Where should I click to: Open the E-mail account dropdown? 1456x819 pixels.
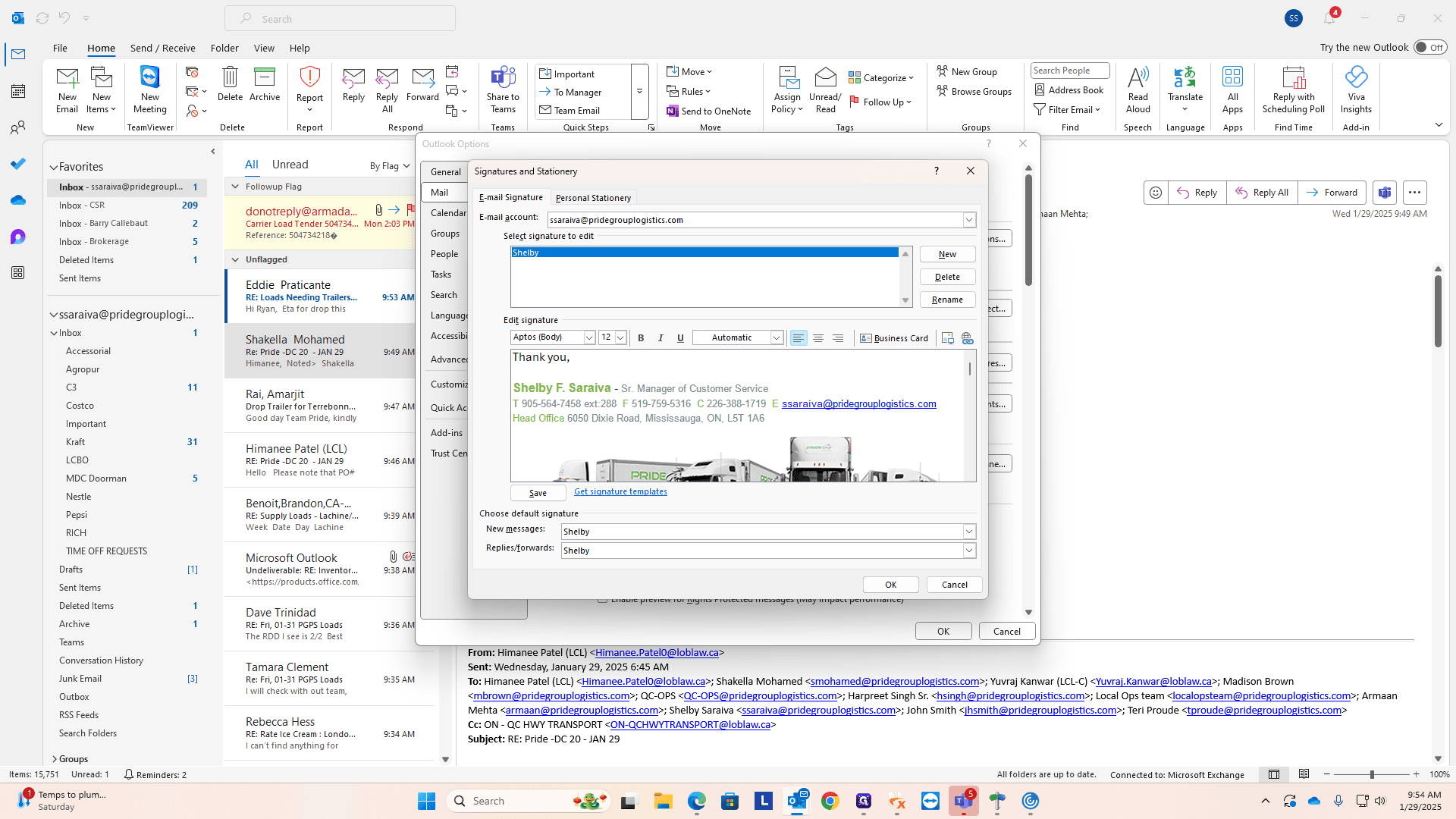point(969,220)
